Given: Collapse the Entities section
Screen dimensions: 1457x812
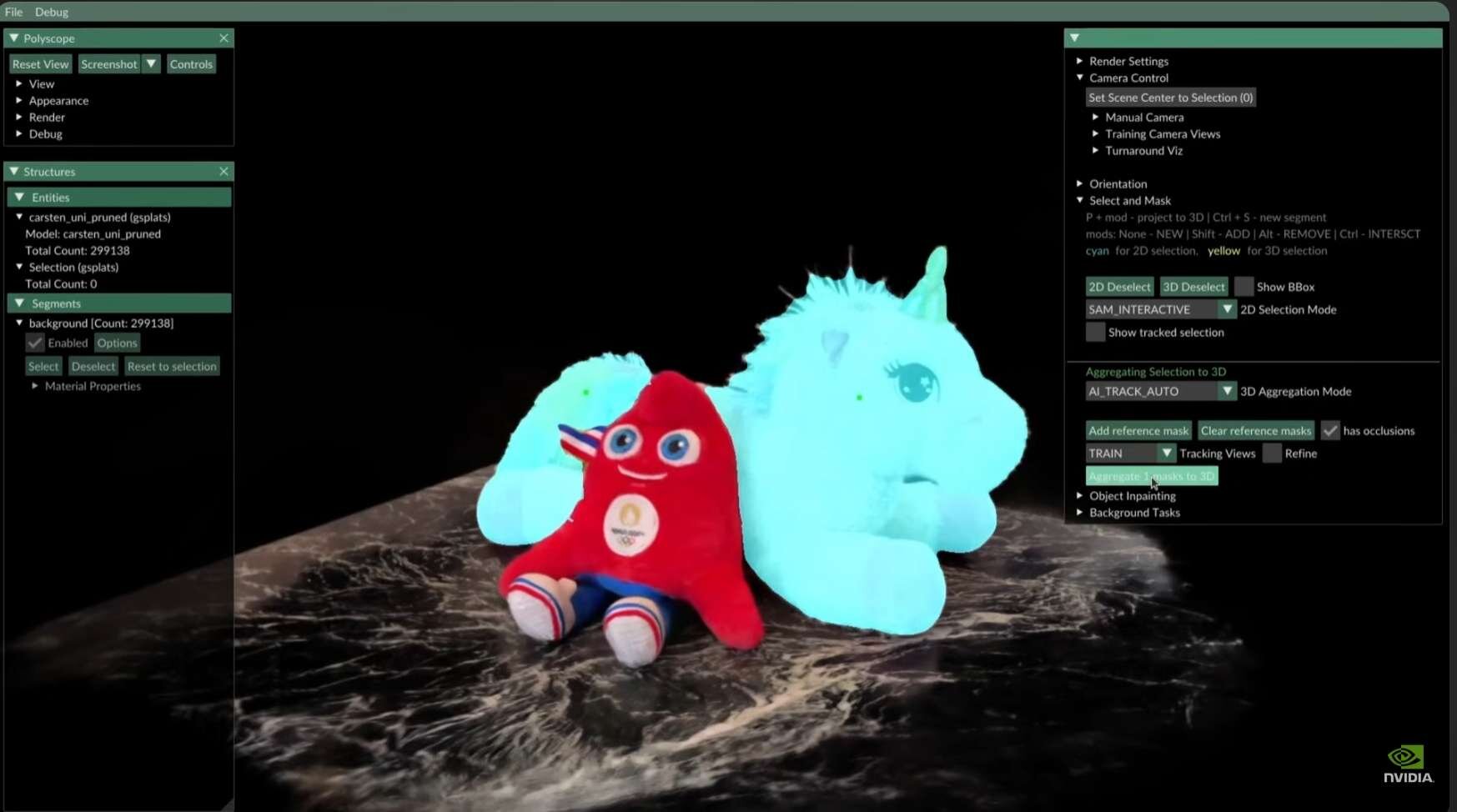Looking at the screenshot, I should (x=20, y=198).
